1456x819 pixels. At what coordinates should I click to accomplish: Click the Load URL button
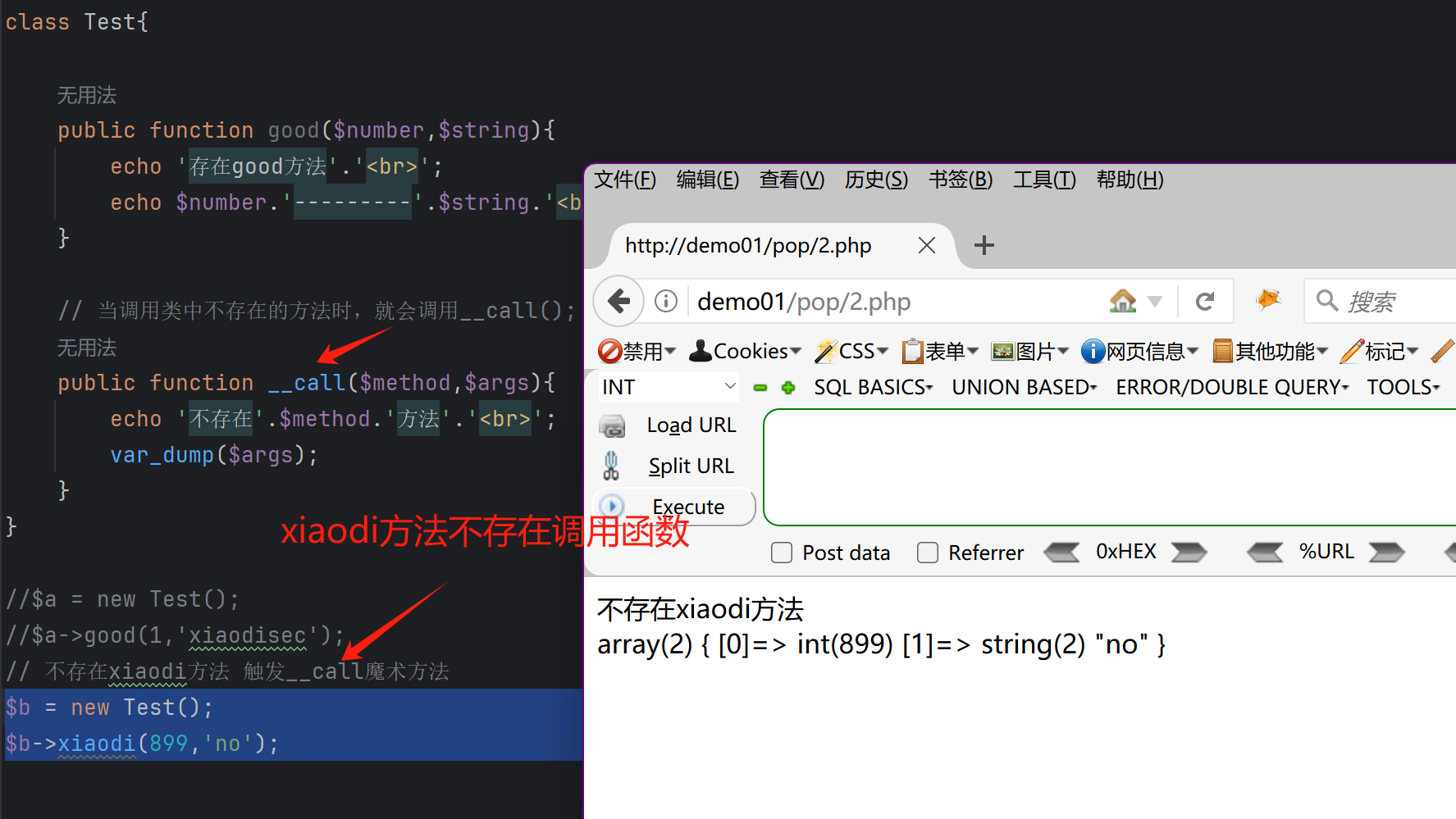tap(691, 425)
